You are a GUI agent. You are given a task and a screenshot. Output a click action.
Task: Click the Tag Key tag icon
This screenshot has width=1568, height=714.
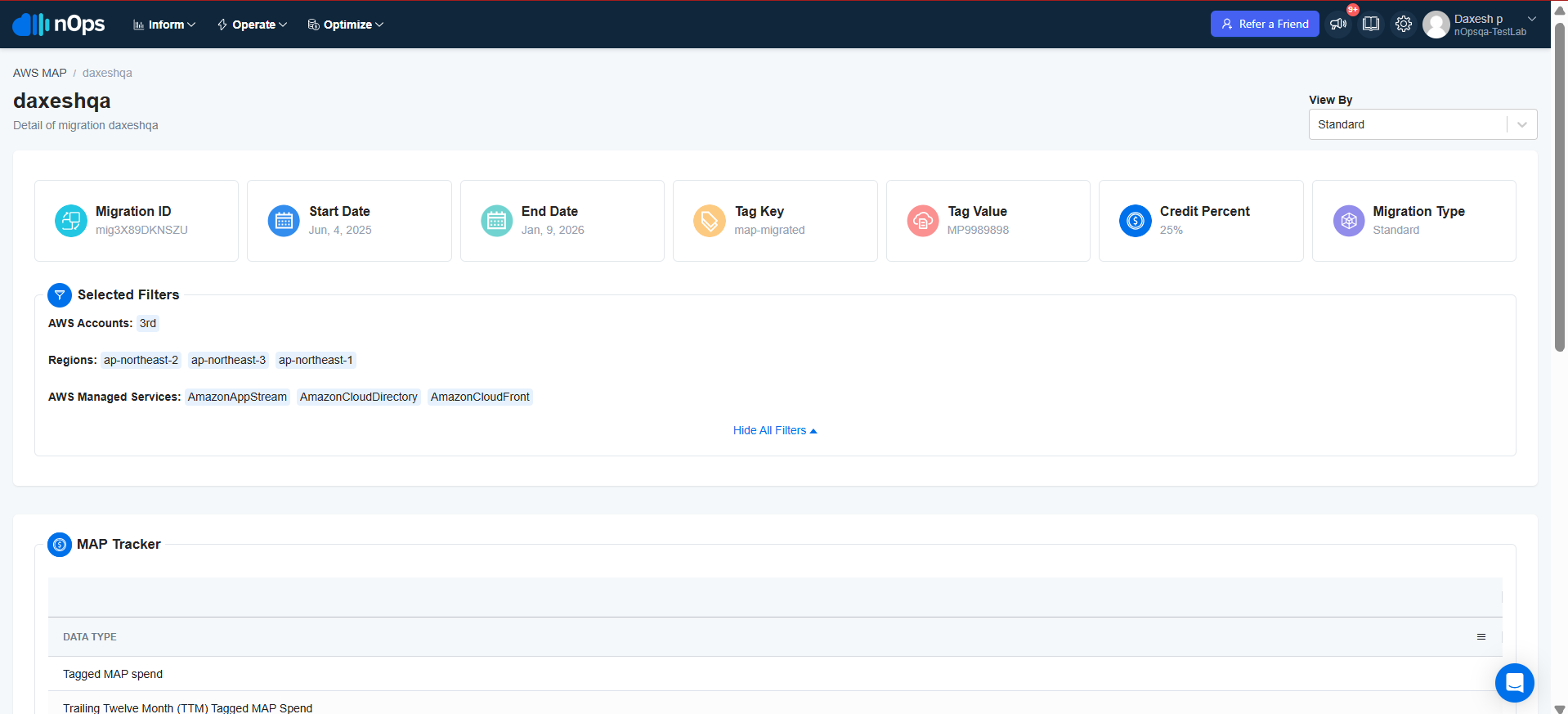click(710, 221)
